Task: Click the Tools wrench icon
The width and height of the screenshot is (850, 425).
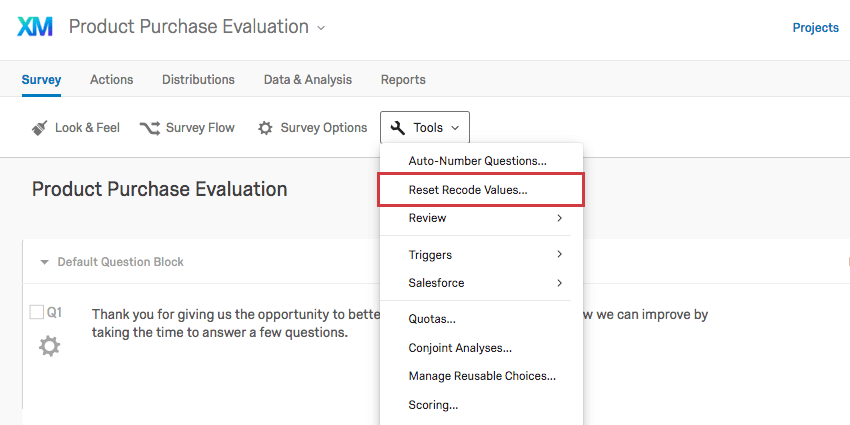Action: [x=398, y=128]
